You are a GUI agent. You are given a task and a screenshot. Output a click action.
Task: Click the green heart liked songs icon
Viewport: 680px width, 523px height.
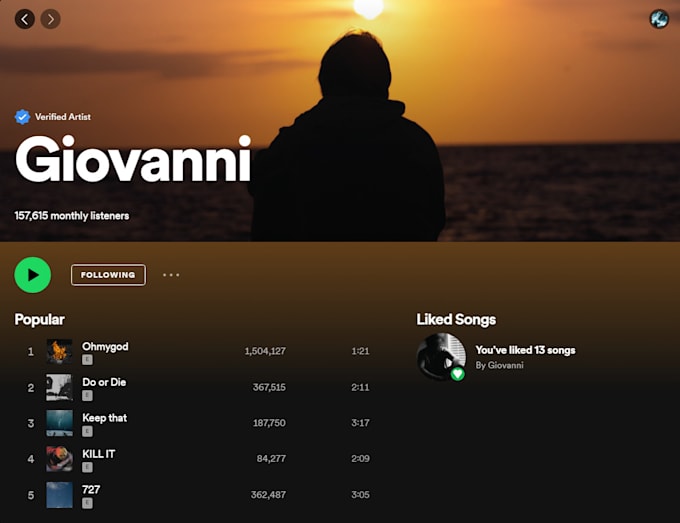457,374
